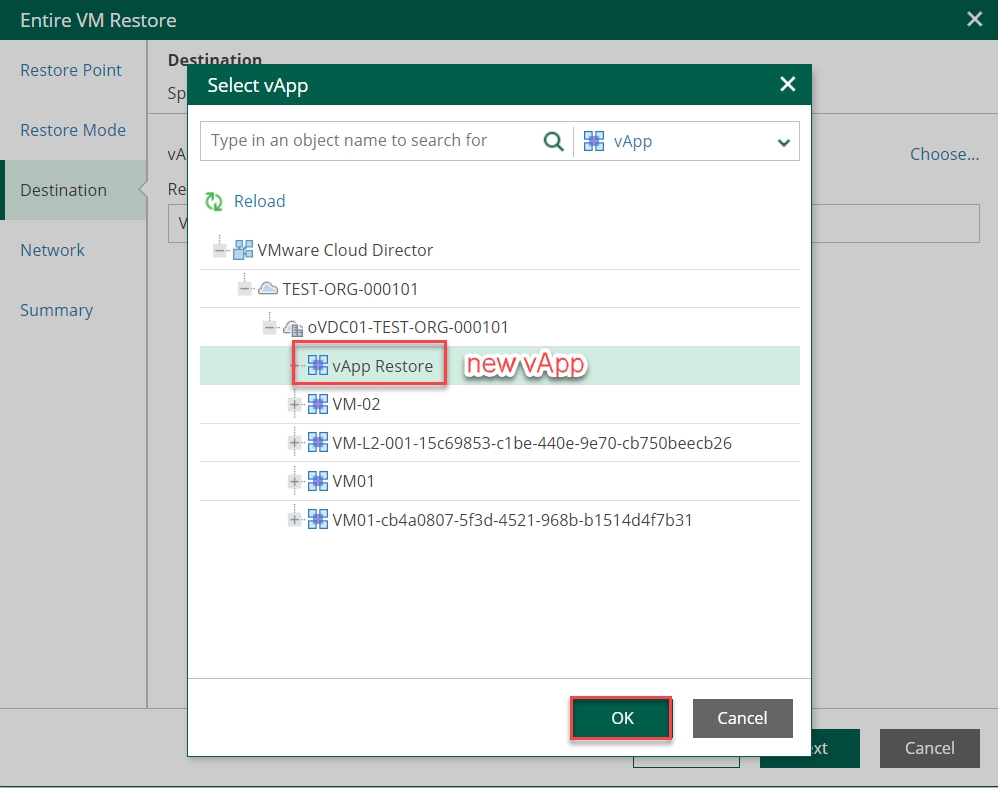Go to the Restore Point step

[71, 70]
